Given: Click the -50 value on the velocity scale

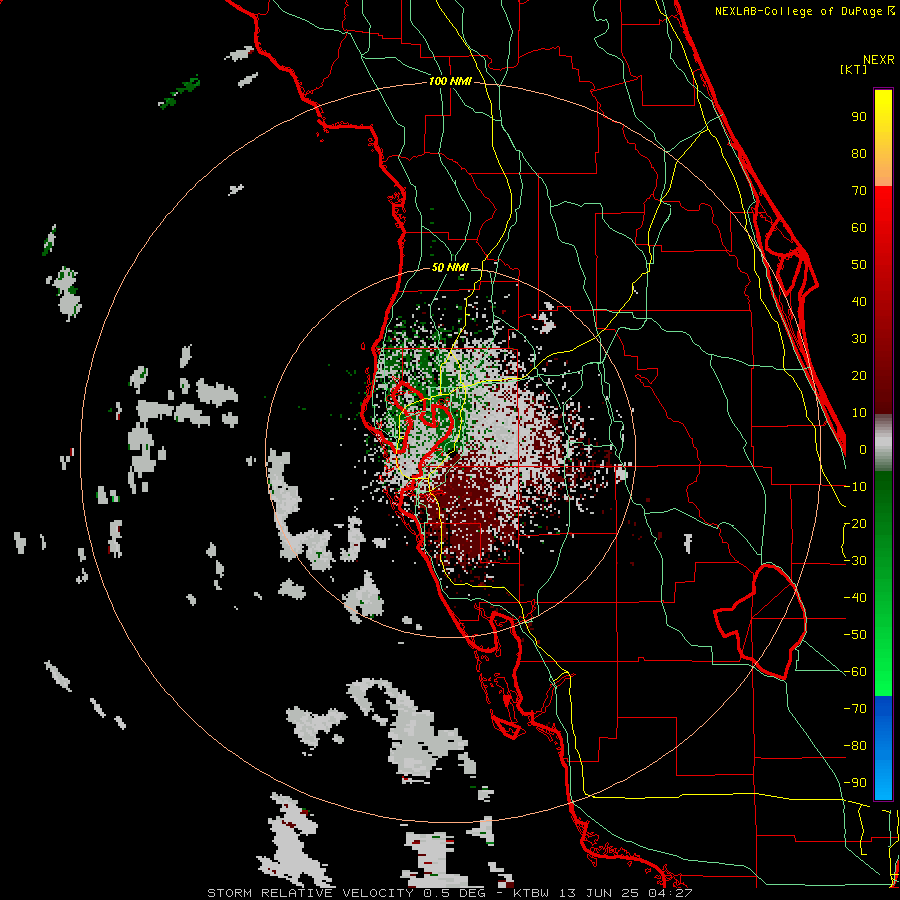Looking at the screenshot, I should coord(855,635).
